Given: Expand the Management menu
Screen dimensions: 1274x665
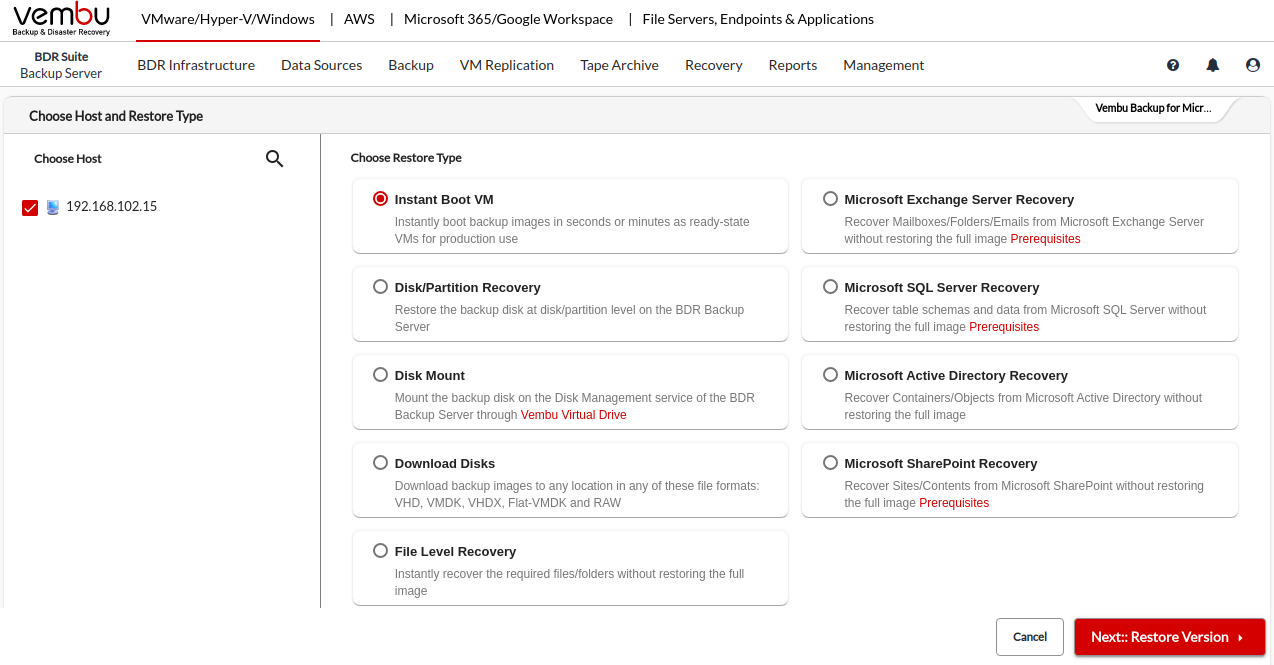Looking at the screenshot, I should [883, 65].
